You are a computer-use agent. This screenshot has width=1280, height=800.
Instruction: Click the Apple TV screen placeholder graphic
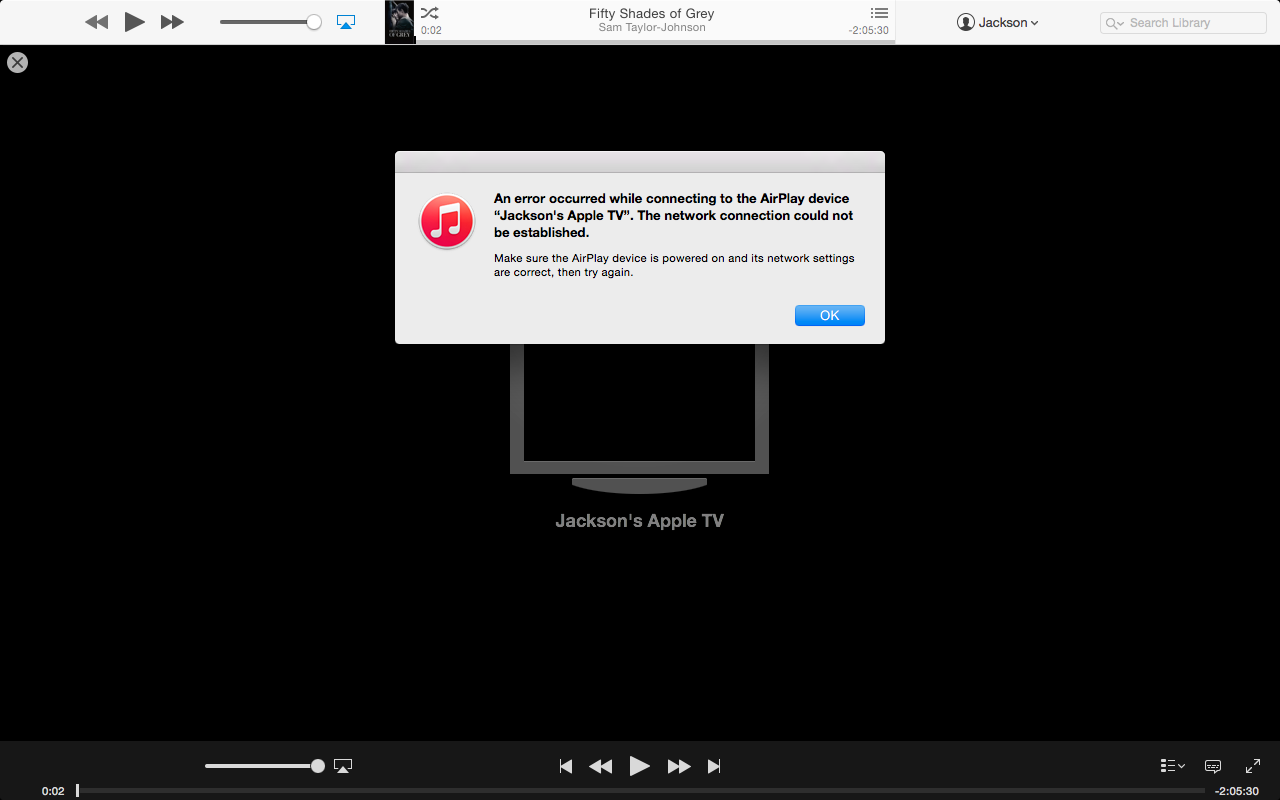[x=640, y=418]
